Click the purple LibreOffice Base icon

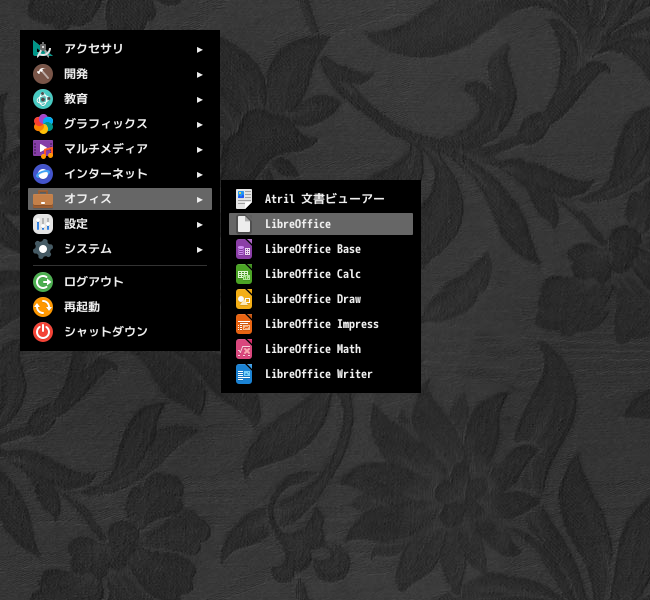(x=244, y=249)
